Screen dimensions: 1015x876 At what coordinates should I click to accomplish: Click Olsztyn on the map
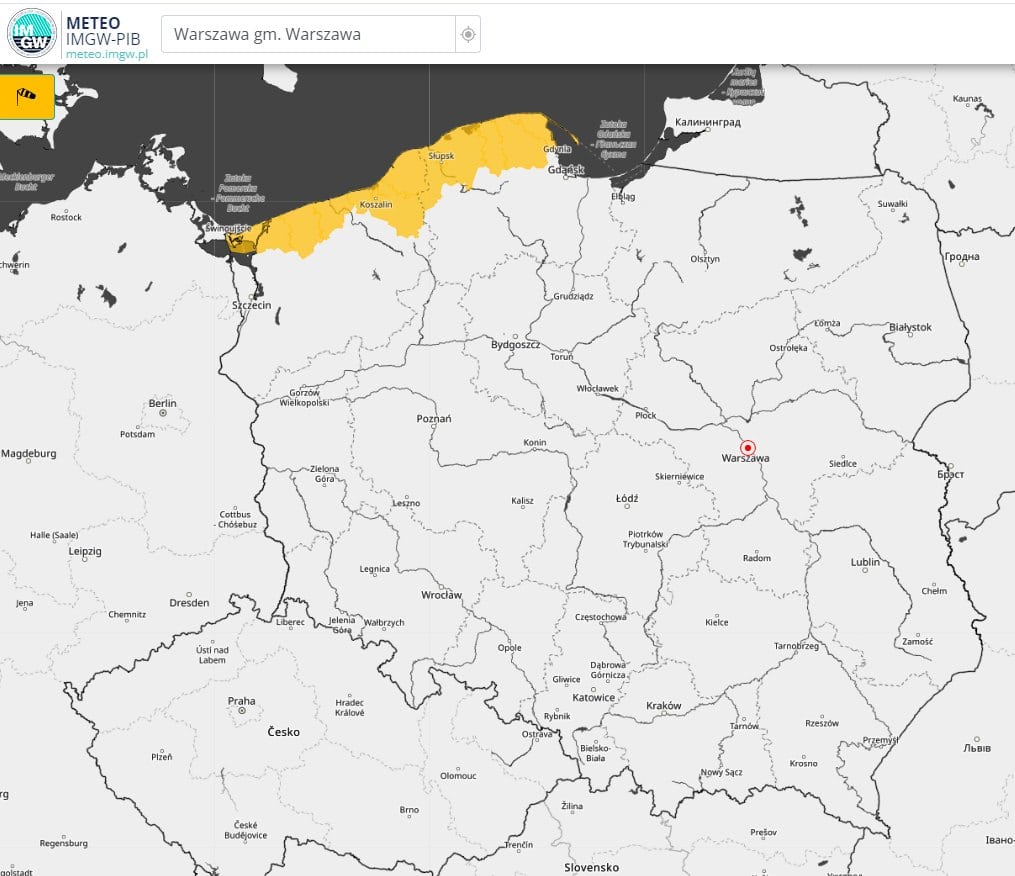[x=704, y=259]
